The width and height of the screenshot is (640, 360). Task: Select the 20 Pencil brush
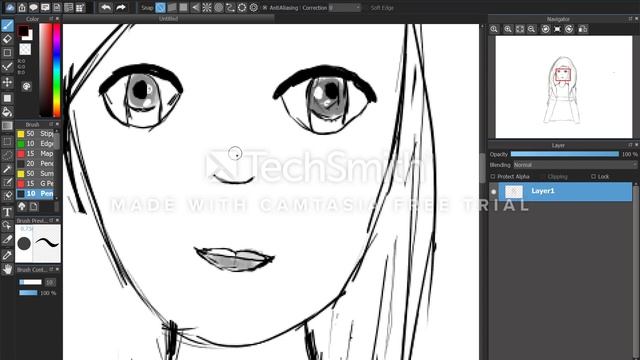tap(35, 164)
